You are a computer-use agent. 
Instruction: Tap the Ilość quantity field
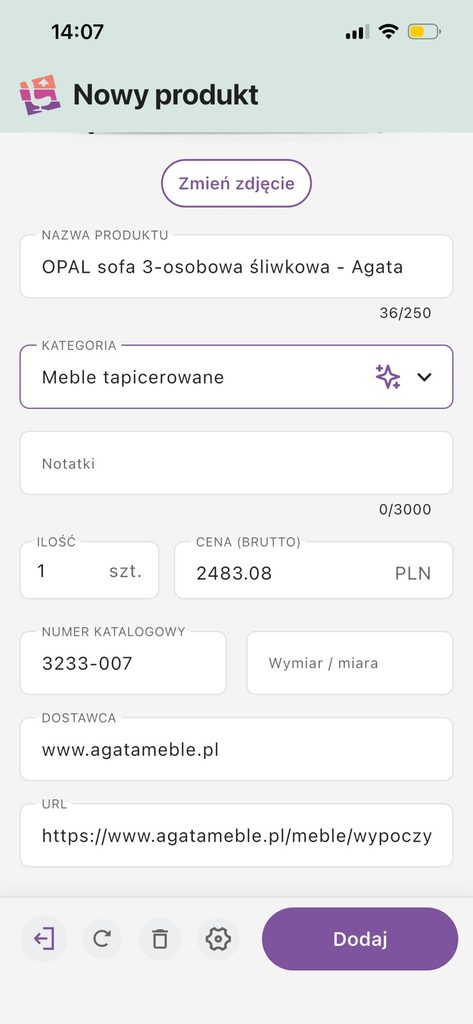[90, 570]
